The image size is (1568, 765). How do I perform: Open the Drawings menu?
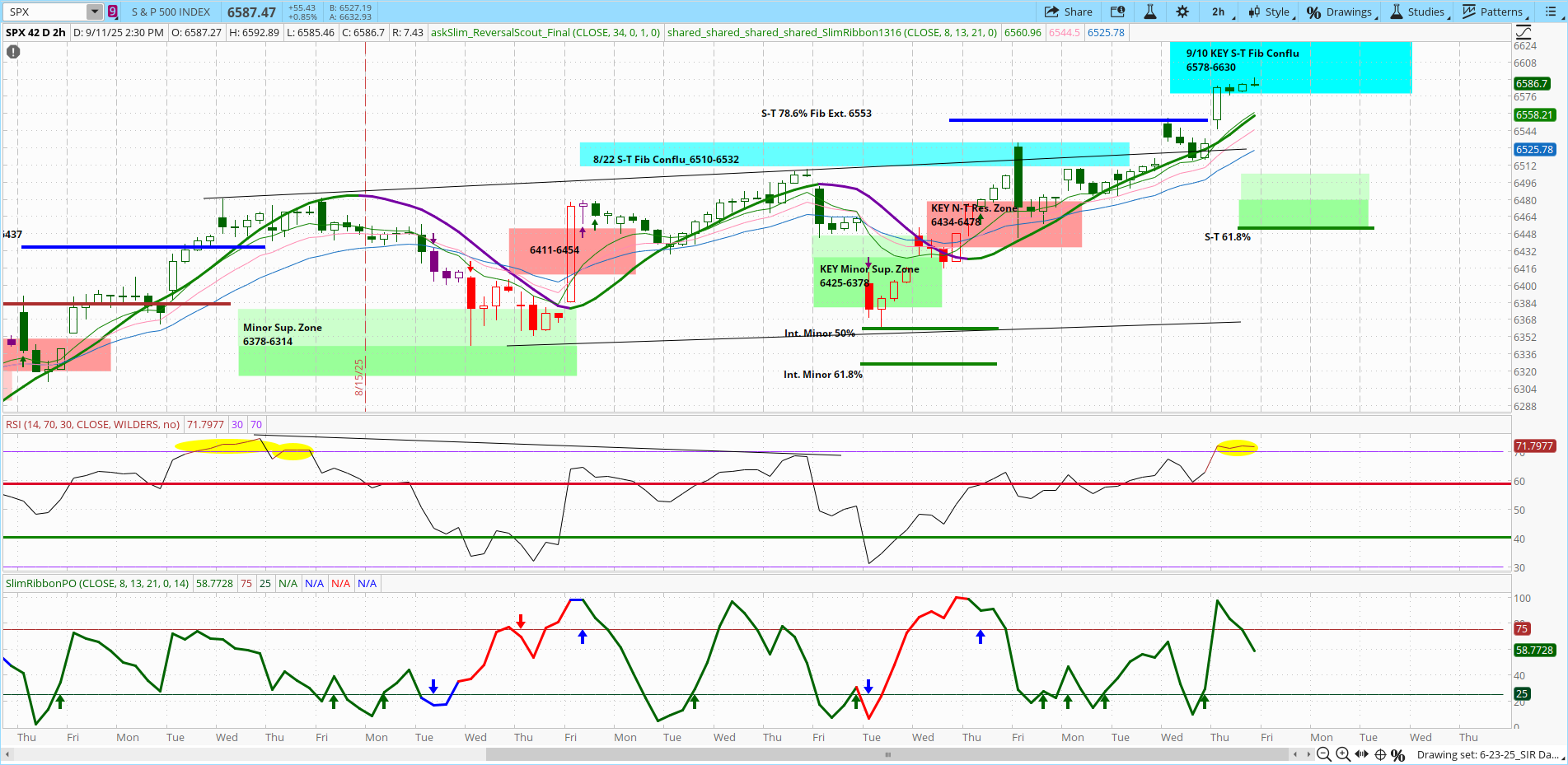pos(1343,12)
